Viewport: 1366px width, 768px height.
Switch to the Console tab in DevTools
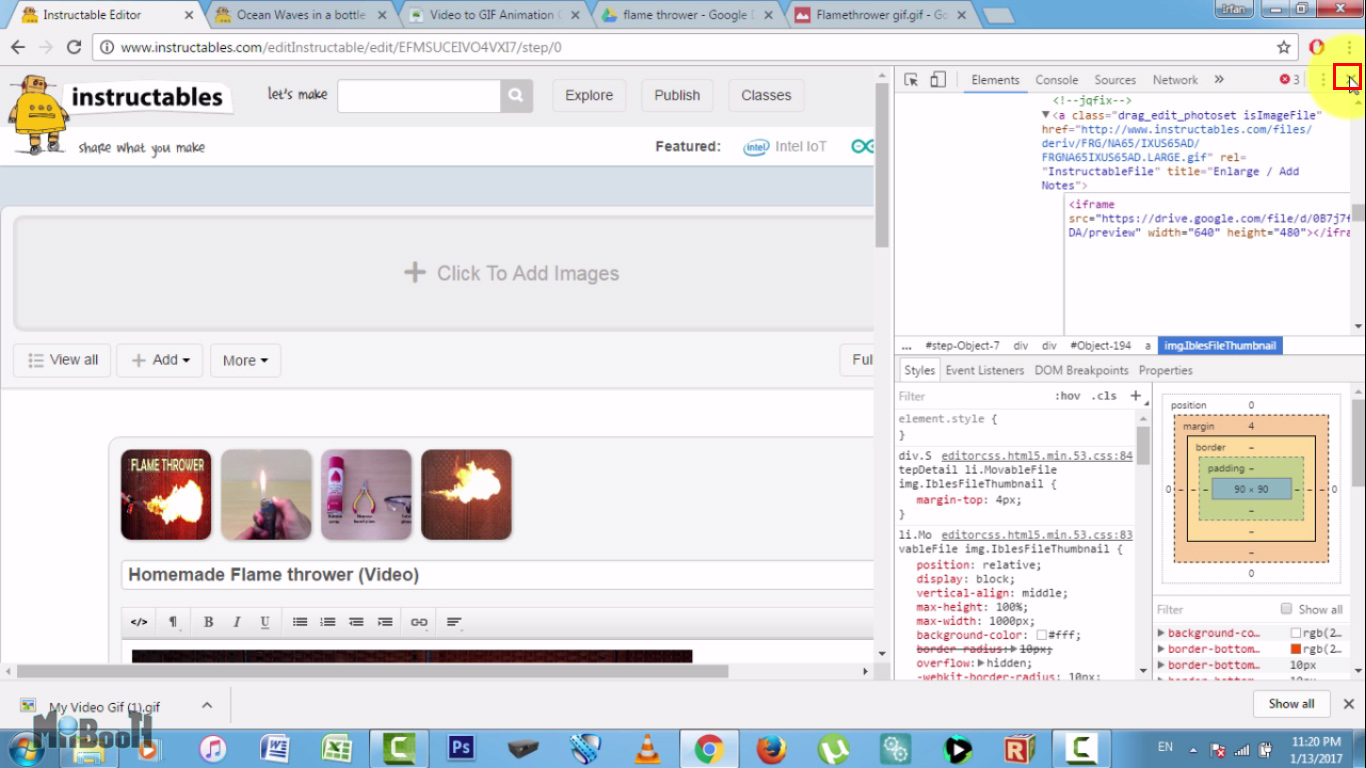pos(1056,80)
